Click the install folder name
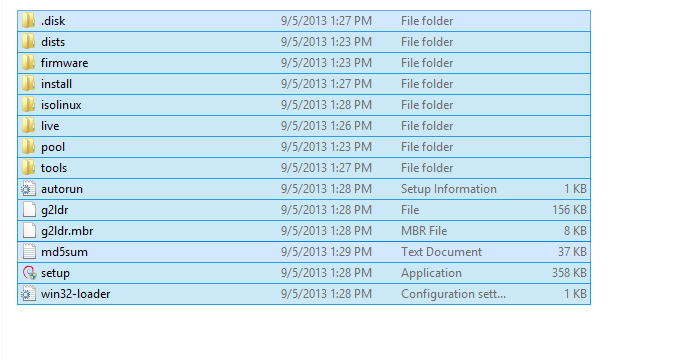The height and width of the screenshot is (360, 678). [56, 84]
